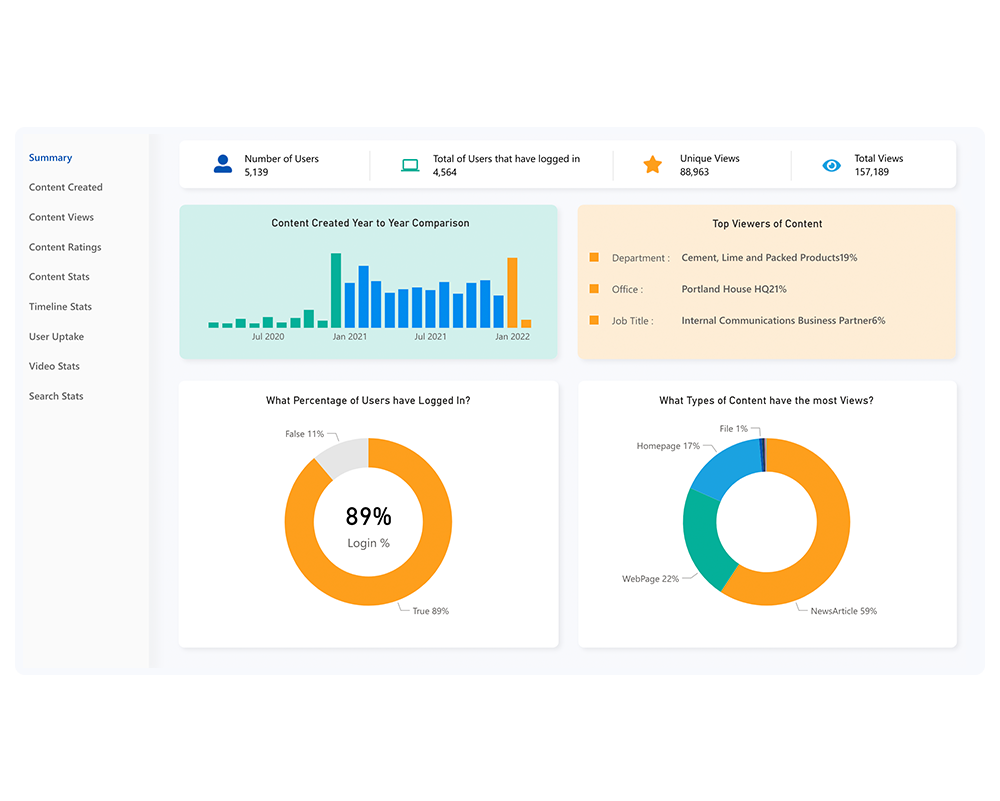Viewport: 1000px width, 801px height.
Task: Switch to the Content Created tab
Action: tap(66, 187)
